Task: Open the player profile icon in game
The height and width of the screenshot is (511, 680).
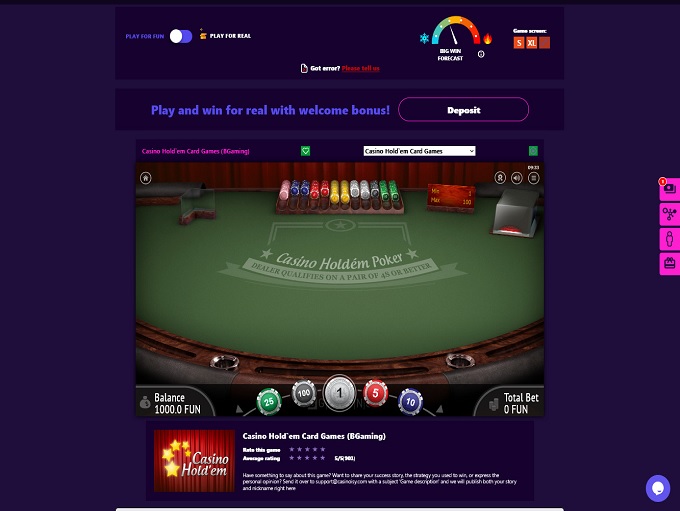Action: (x=500, y=178)
